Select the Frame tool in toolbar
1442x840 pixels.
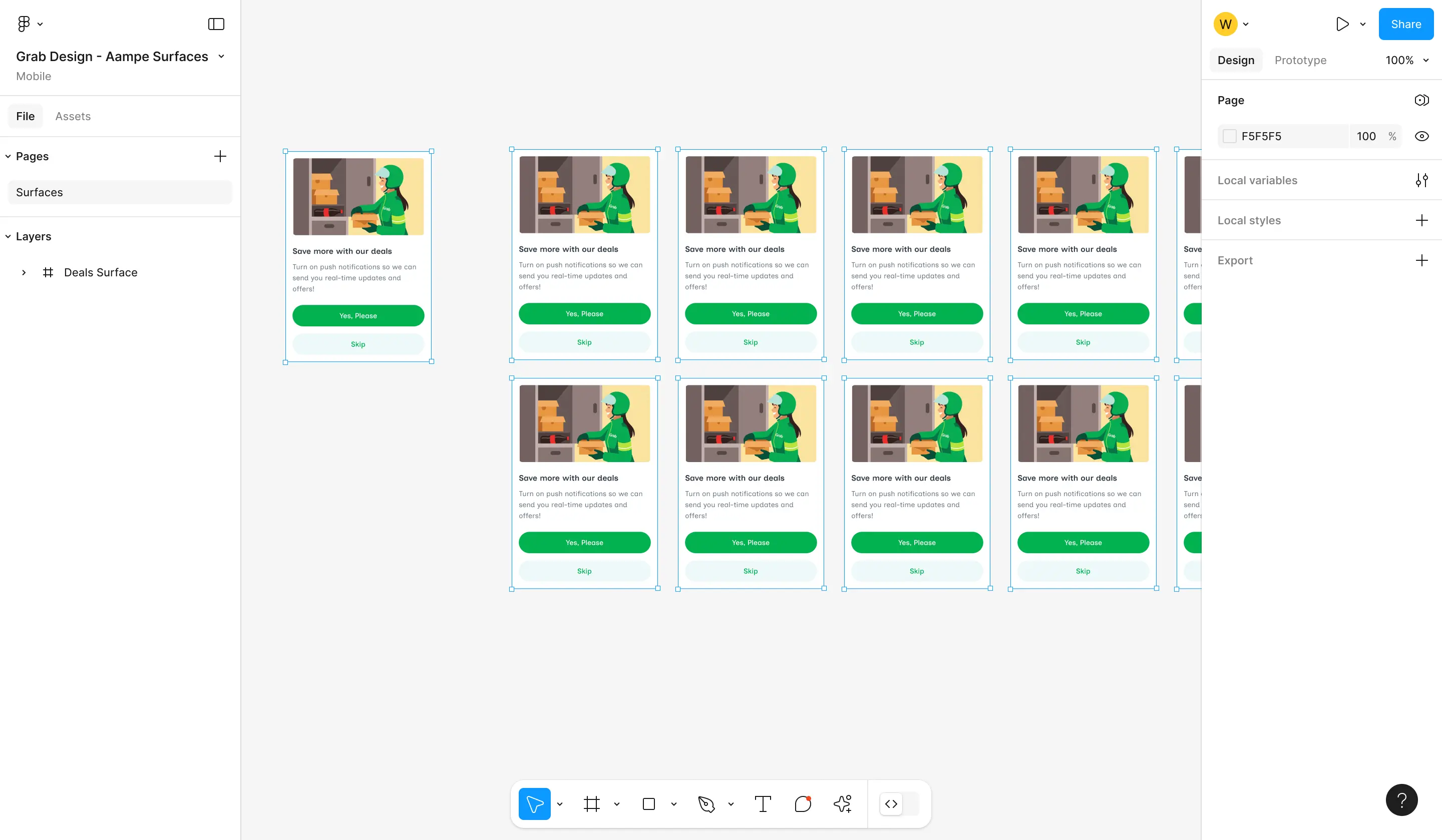coord(592,804)
